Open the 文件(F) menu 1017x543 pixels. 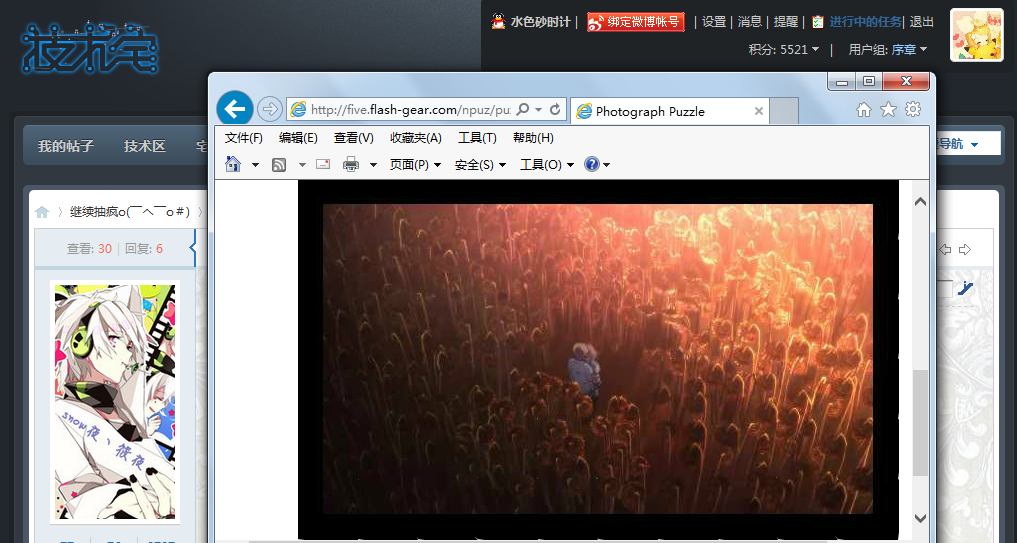point(243,138)
